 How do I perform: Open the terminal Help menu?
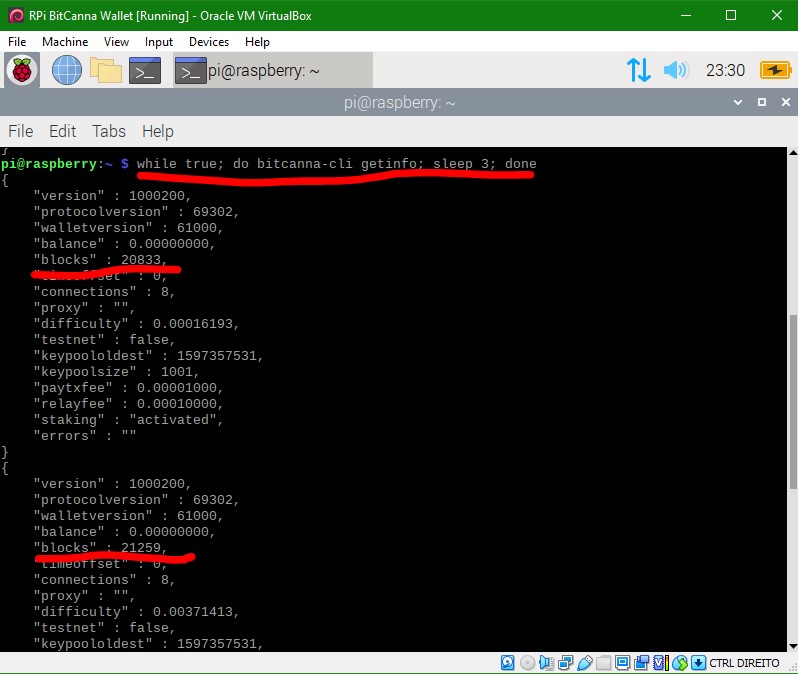click(158, 131)
